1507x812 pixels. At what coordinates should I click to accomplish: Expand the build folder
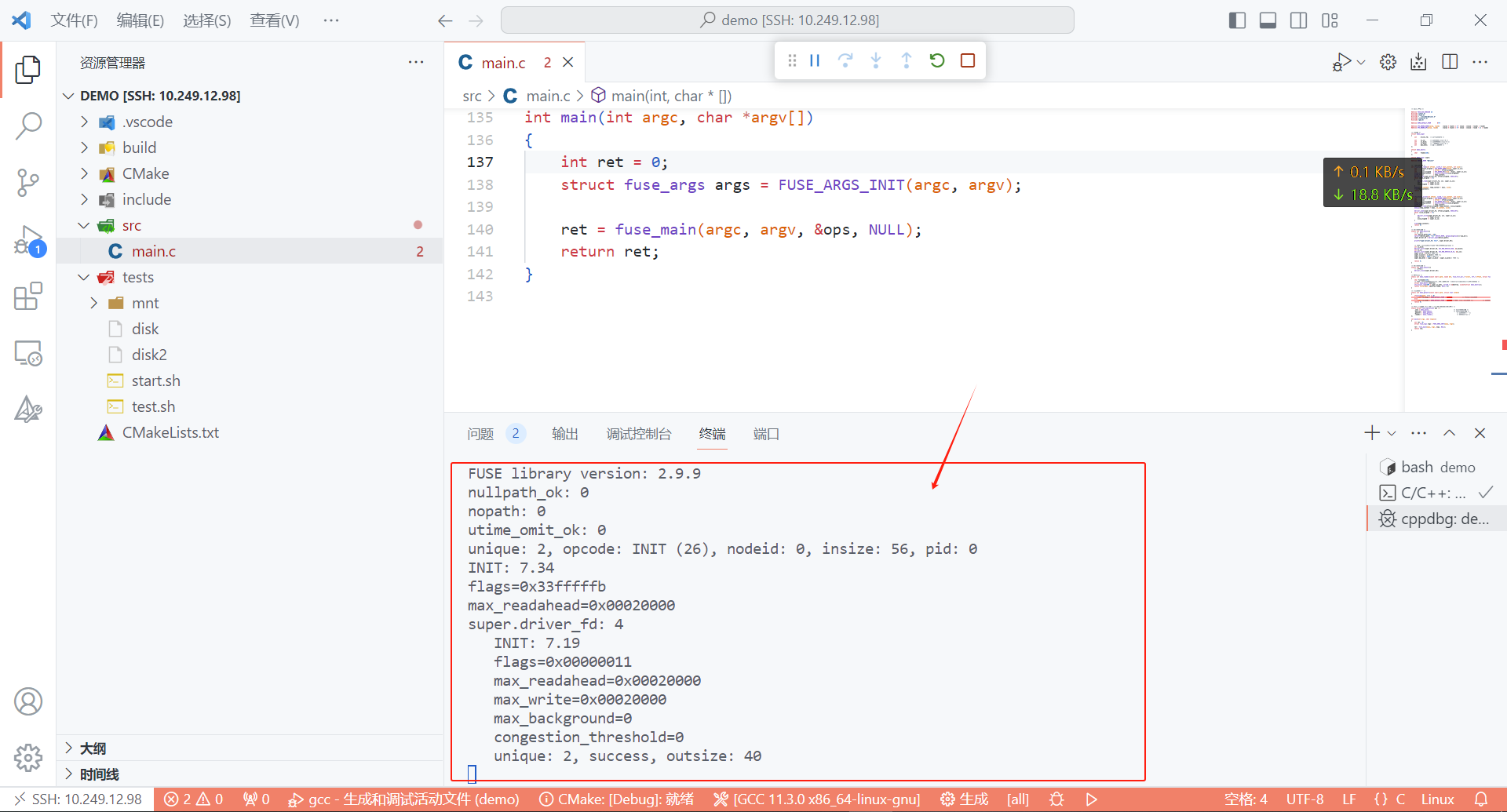click(139, 147)
